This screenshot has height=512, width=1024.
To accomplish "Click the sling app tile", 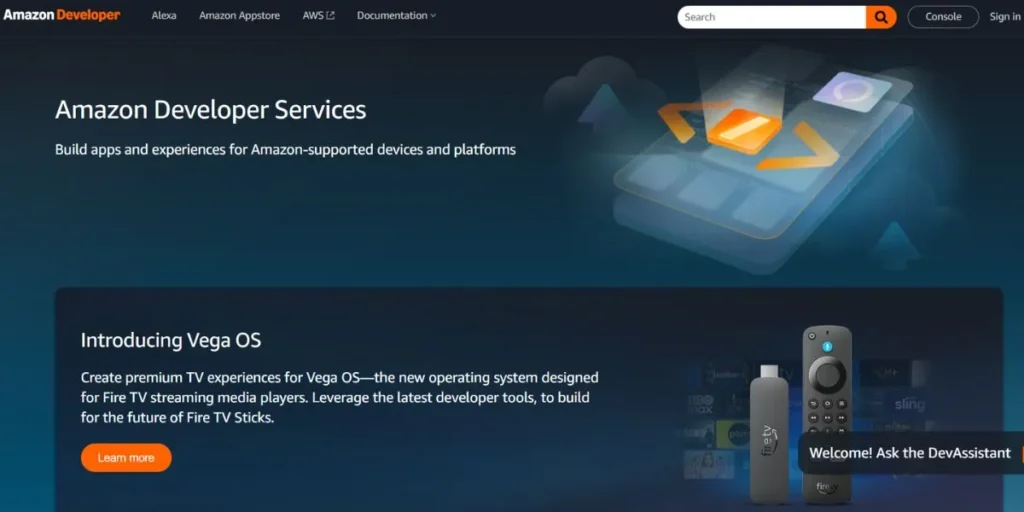I will 908,405.
